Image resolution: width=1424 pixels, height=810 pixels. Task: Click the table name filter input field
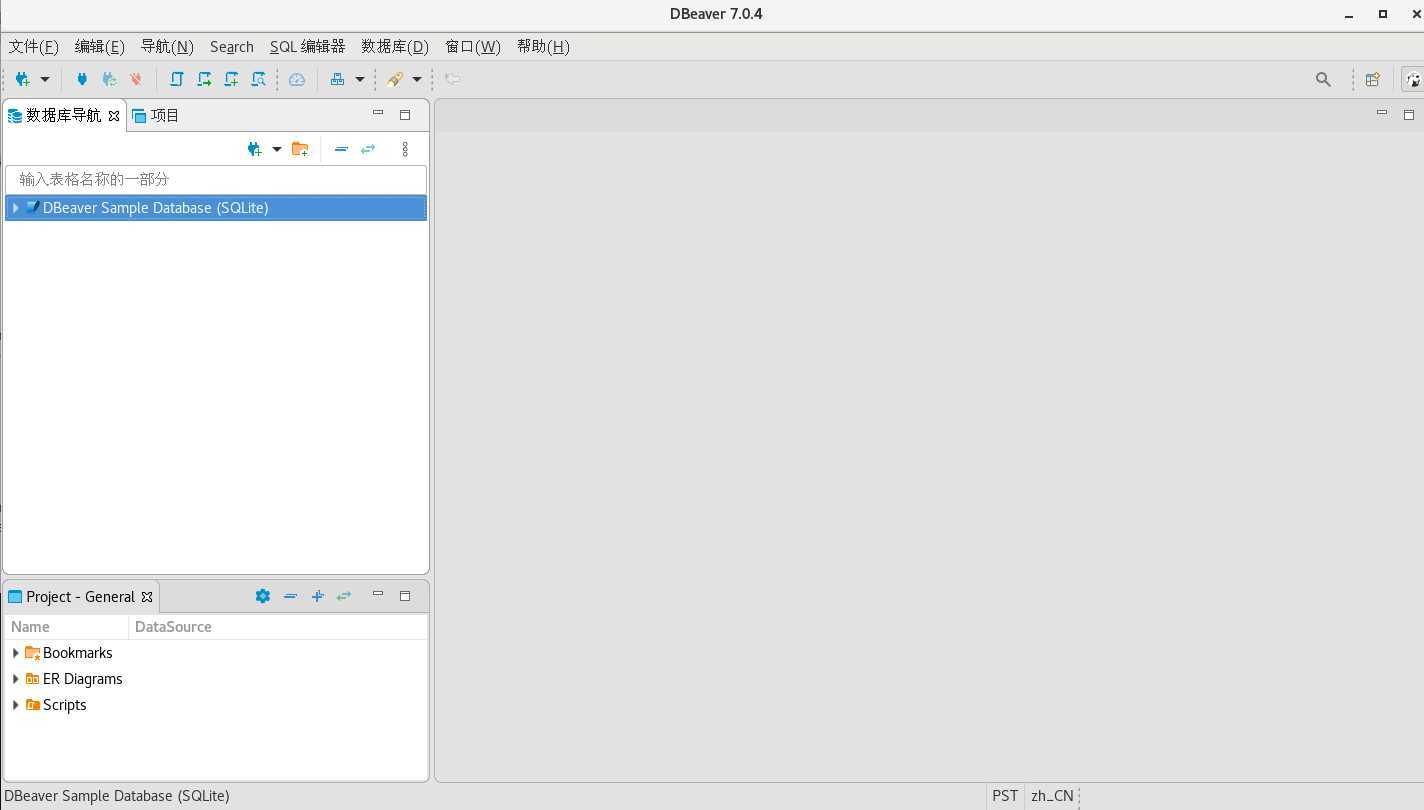216,179
